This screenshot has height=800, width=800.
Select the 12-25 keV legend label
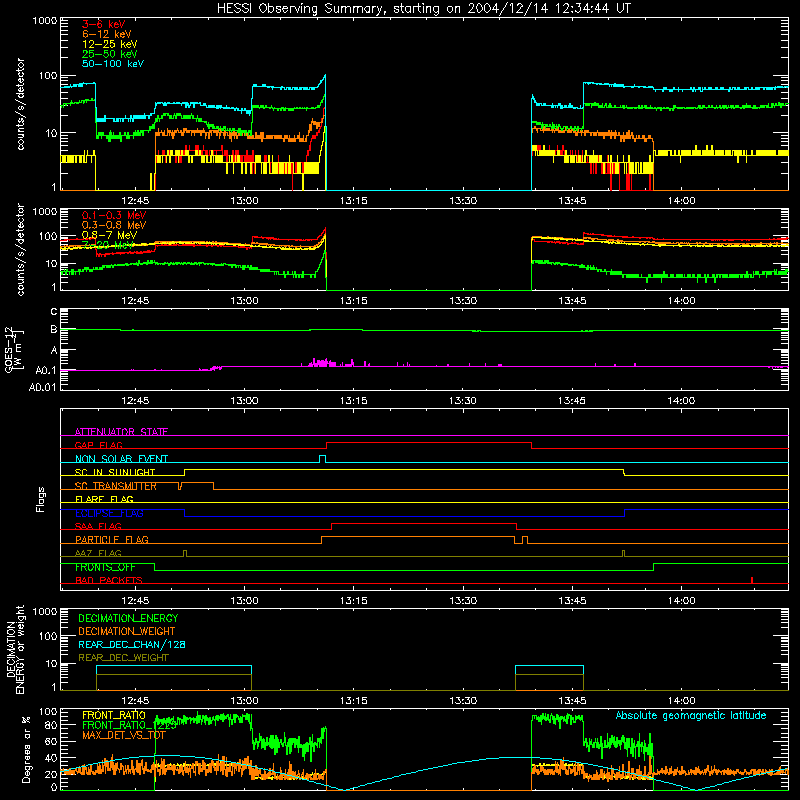(110, 44)
